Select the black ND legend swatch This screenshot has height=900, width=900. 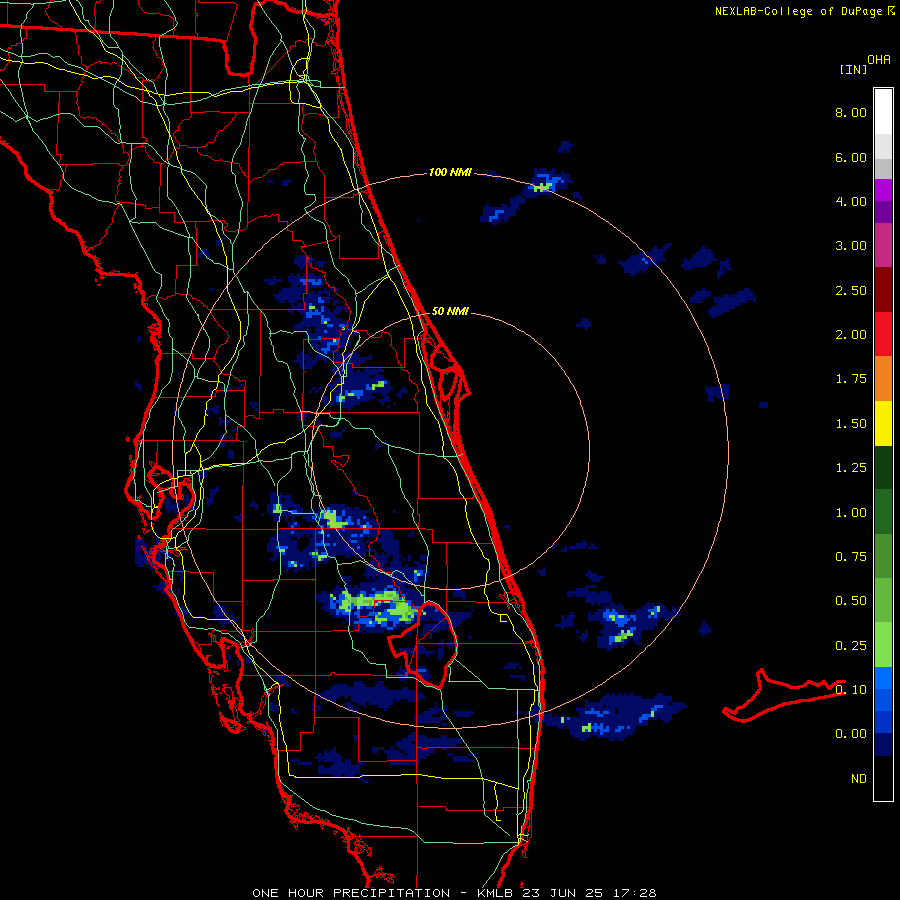883,778
